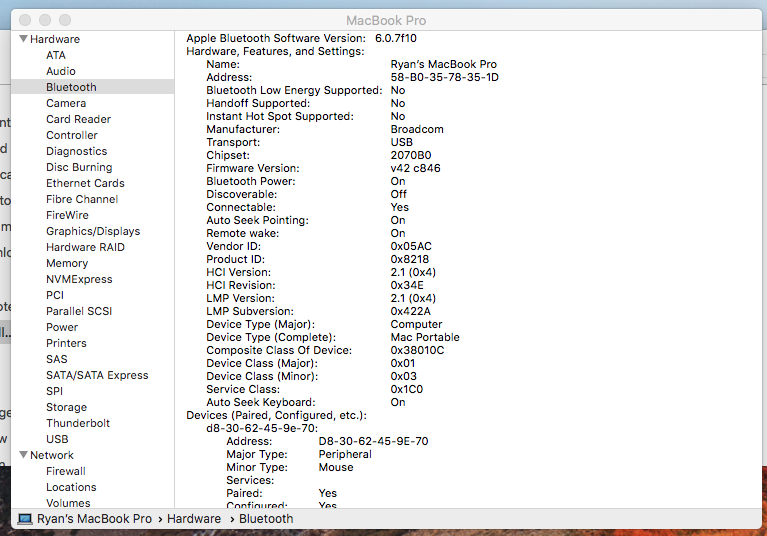767x536 pixels.
Task: Click the Transport value USB
Action: point(402,142)
